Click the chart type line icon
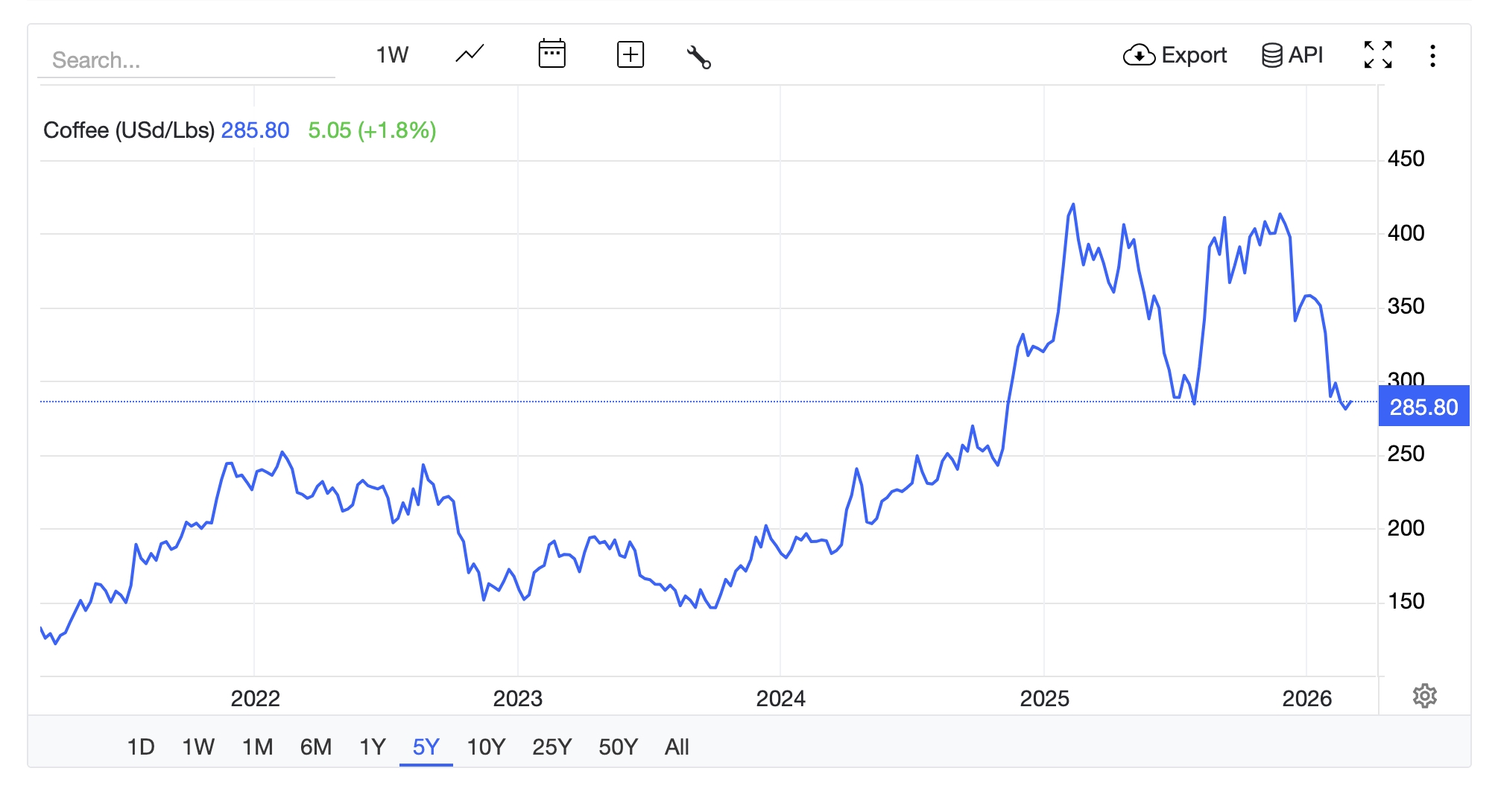This screenshot has height=812, width=1498. [470, 54]
